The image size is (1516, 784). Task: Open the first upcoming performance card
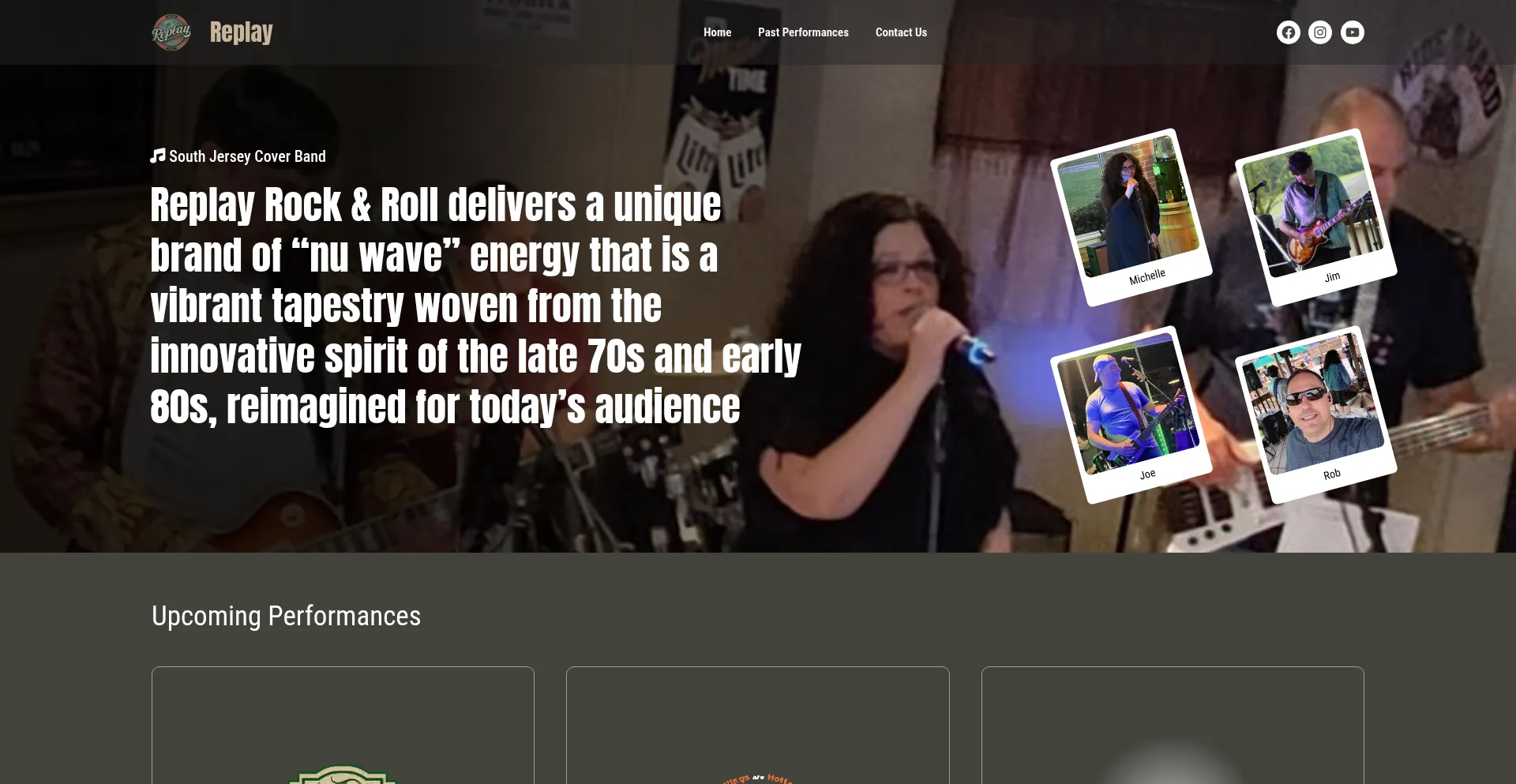[x=343, y=726]
